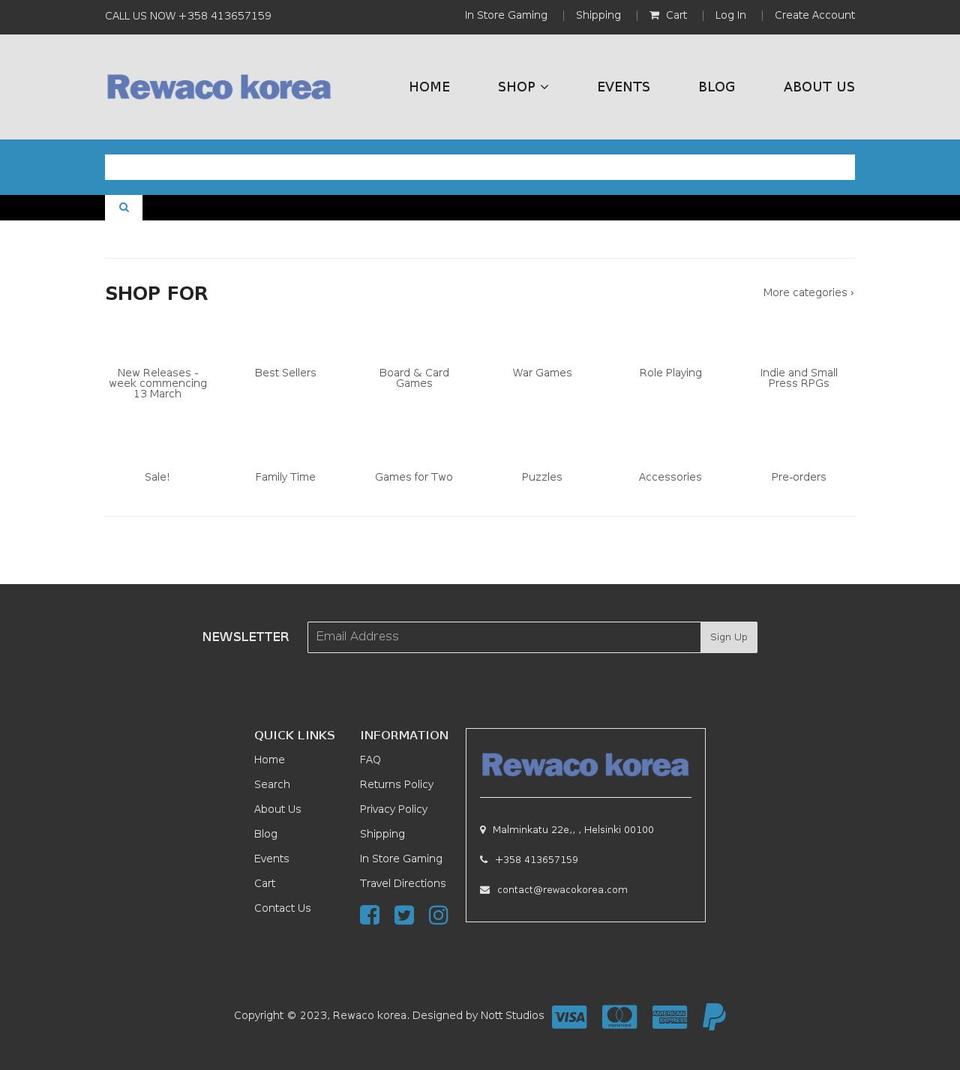The height and width of the screenshot is (1070, 960).
Task: Click Home in Quick Links
Action: coord(269,760)
